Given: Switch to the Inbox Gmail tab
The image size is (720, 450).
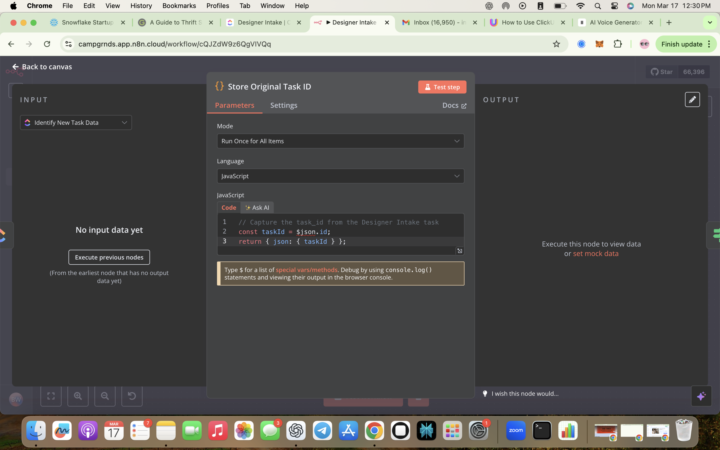Looking at the screenshot, I should [439, 22].
